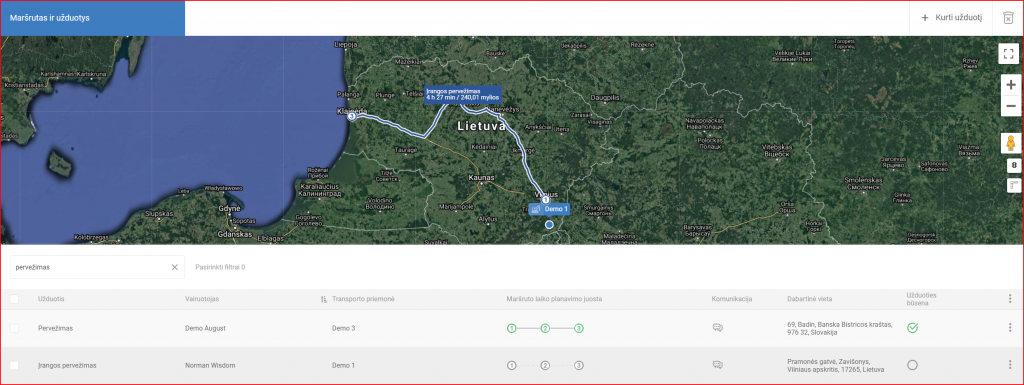Zoom out on the map
The width and height of the screenshot is (1024, 385).
click(1011, 106)
